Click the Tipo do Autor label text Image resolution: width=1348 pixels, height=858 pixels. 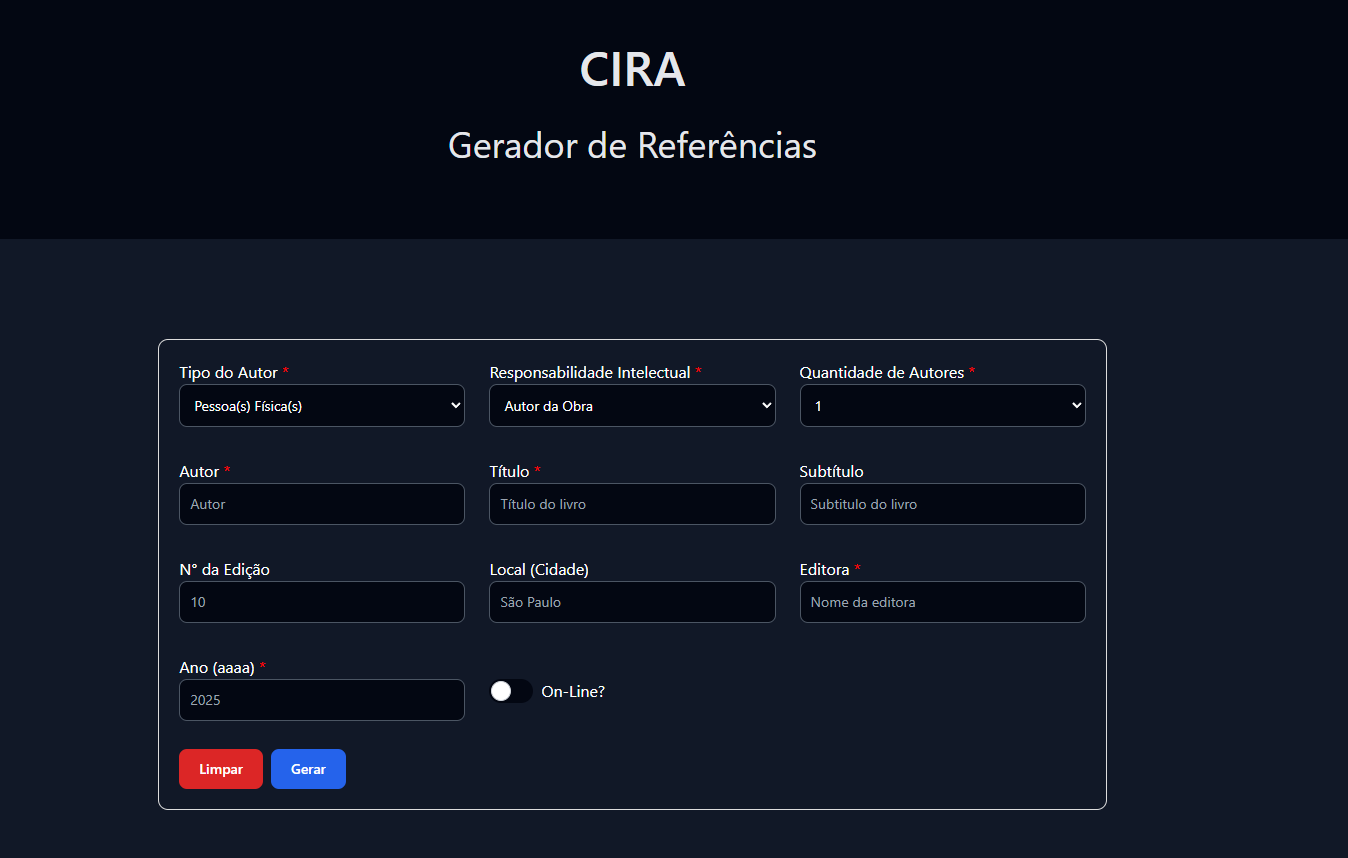228,373
